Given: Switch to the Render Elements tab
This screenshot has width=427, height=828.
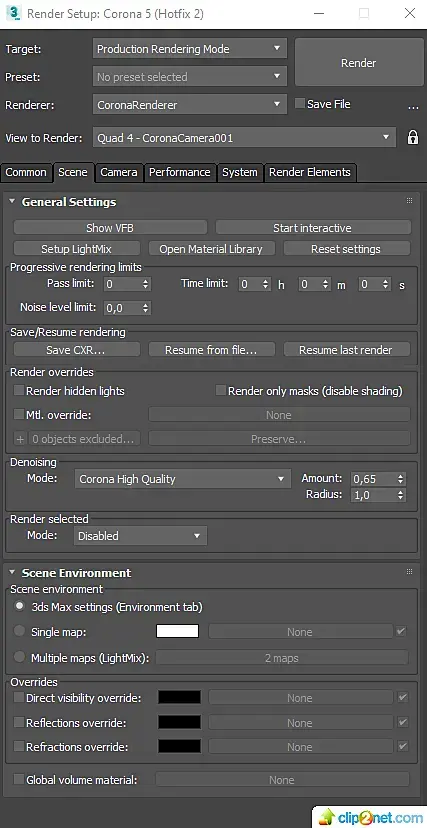Looking at the screenshot, I should point(310,172).
